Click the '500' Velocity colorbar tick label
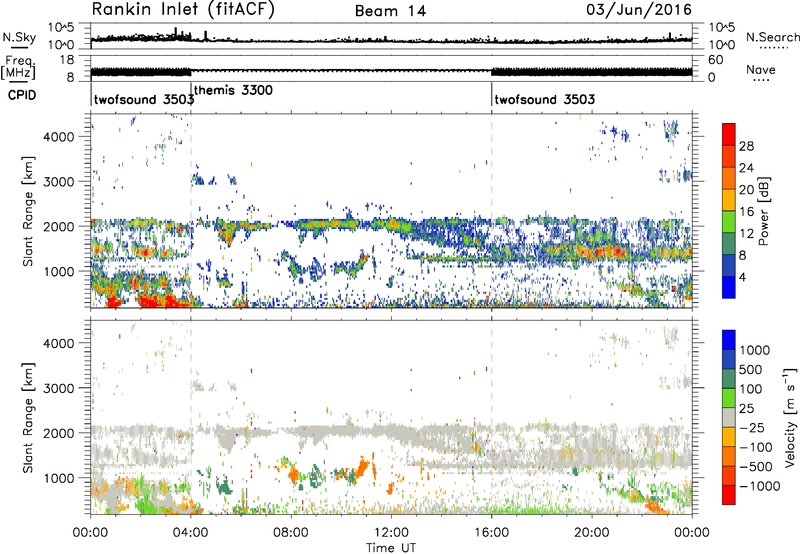Image resolution: width=800 pixels, height=554 pixels. point(749,369)
